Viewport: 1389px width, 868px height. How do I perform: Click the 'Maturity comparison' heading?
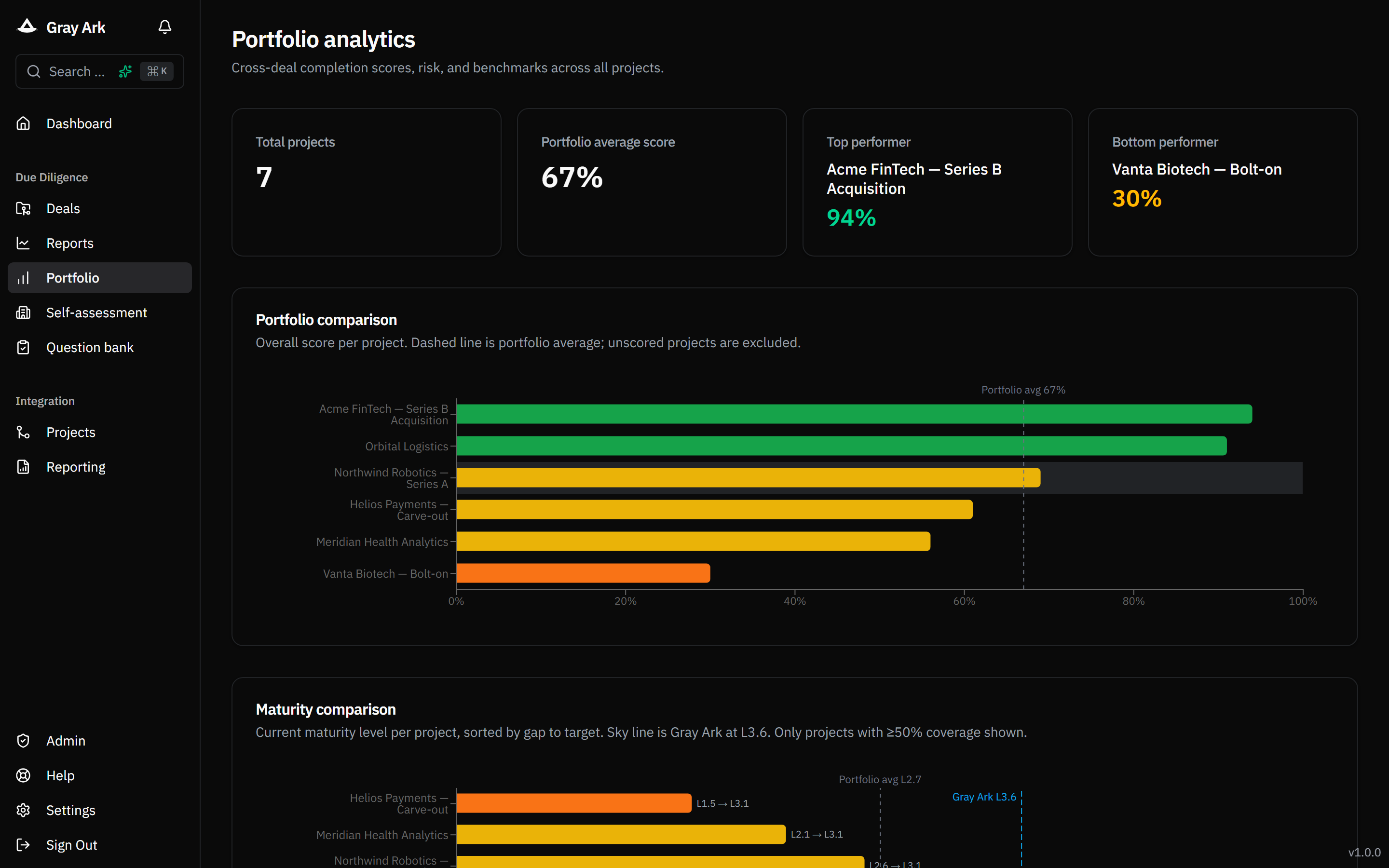point(326,709)
